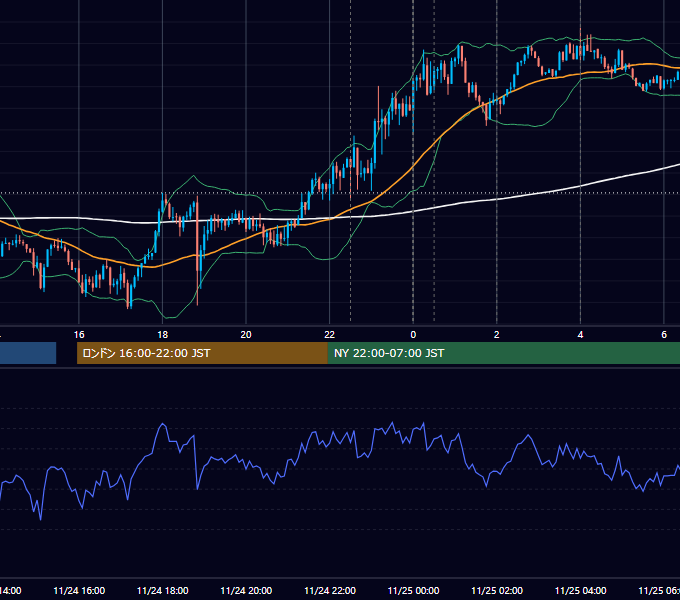Screen dimensions: 680x600
Task: Click hour label 2 on the chart axis
Action: (x=497, y=335)
